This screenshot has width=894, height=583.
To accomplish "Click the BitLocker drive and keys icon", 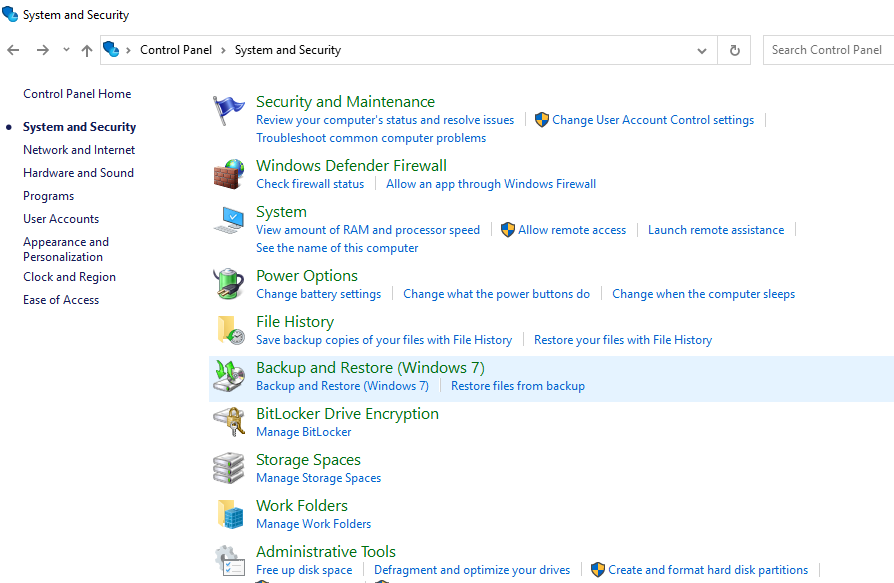I will (229, 422).
